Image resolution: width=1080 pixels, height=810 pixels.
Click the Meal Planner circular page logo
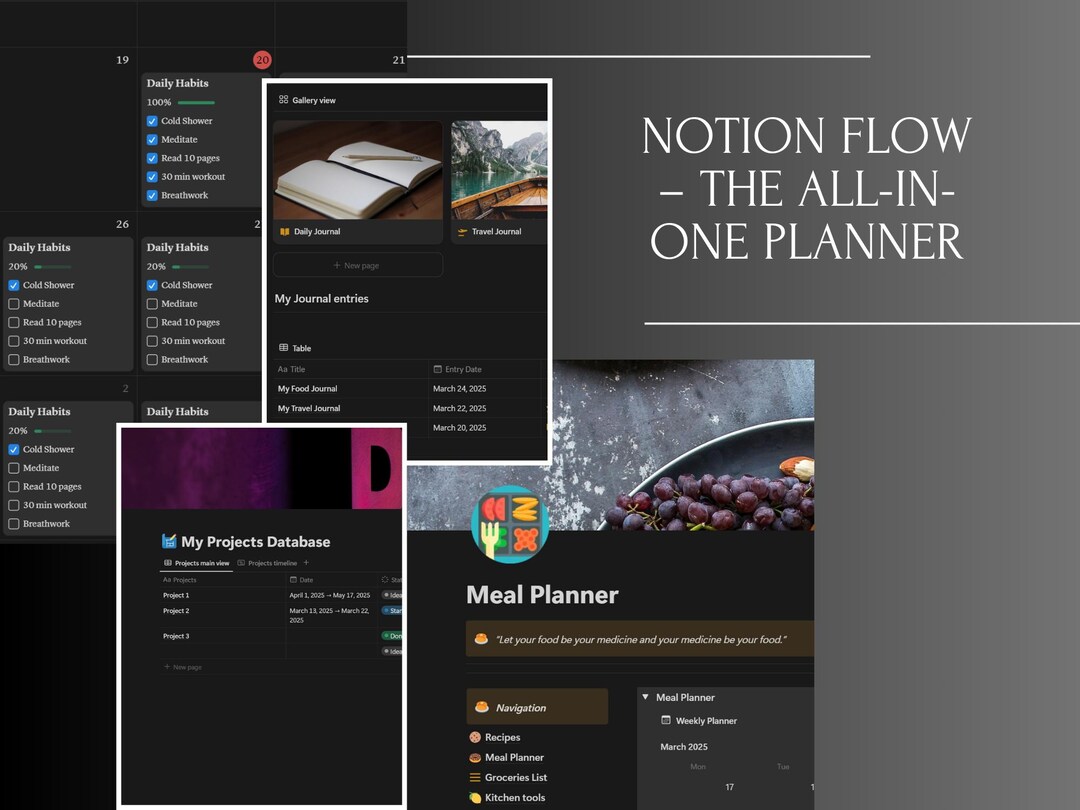[510, 524]
